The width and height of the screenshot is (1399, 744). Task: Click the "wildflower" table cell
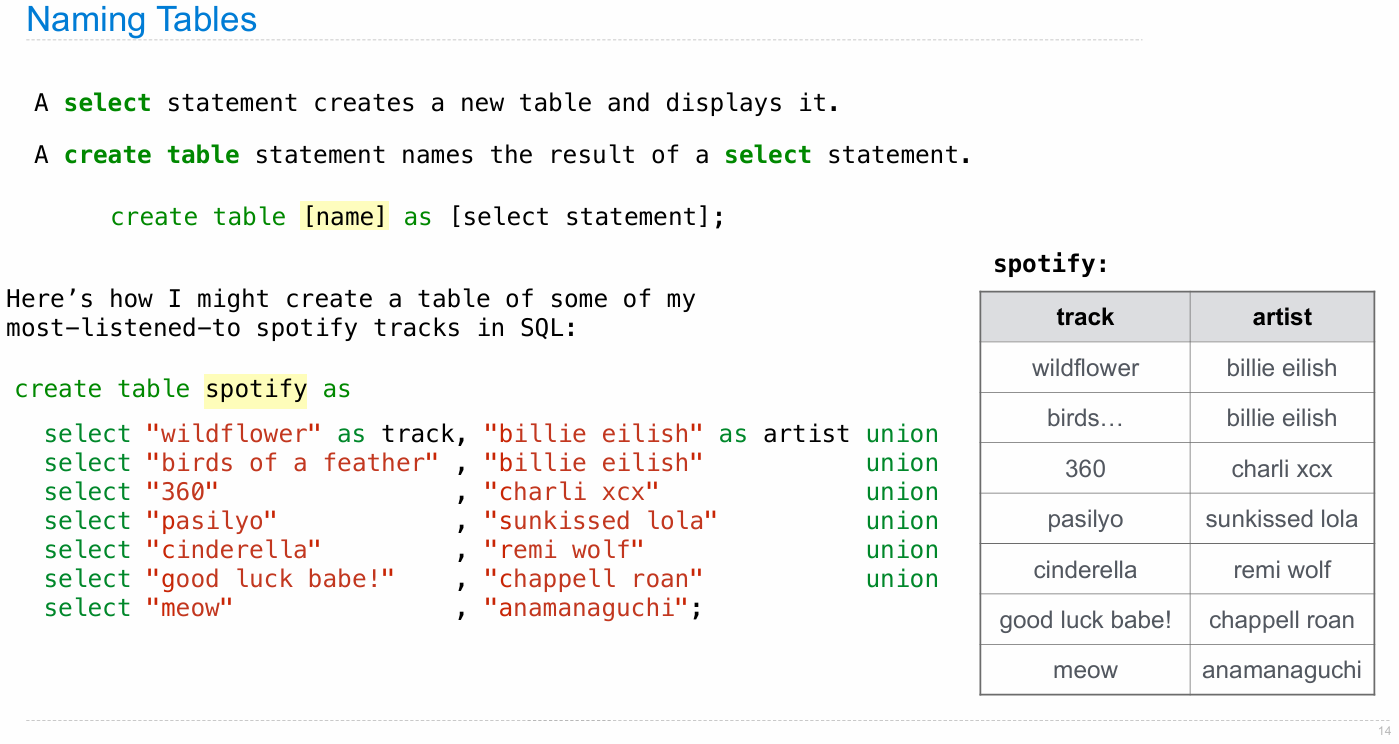pos(1085,368)
